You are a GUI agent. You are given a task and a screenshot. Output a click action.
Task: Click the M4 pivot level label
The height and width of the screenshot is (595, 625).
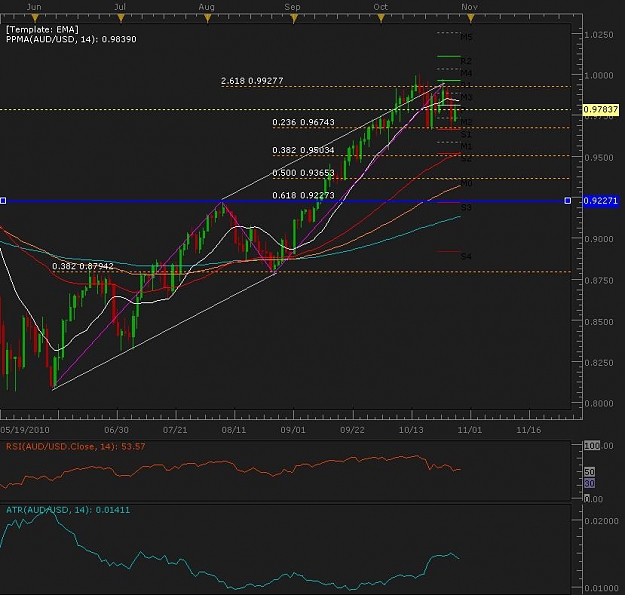466,73
